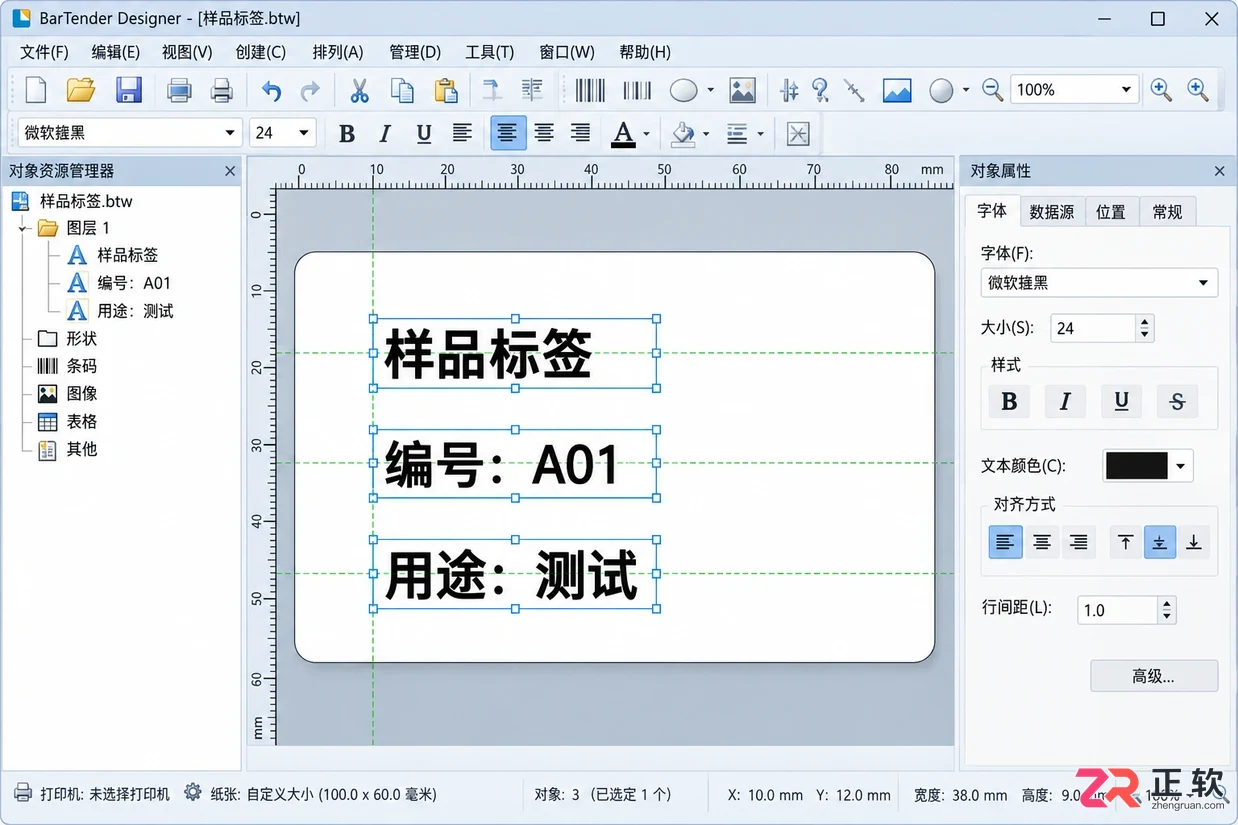Image resolution: width=1238 pixels, height=825 pixels.
Task: Toggle italic in the 样式 group
Action: (x=1065, y=401)
